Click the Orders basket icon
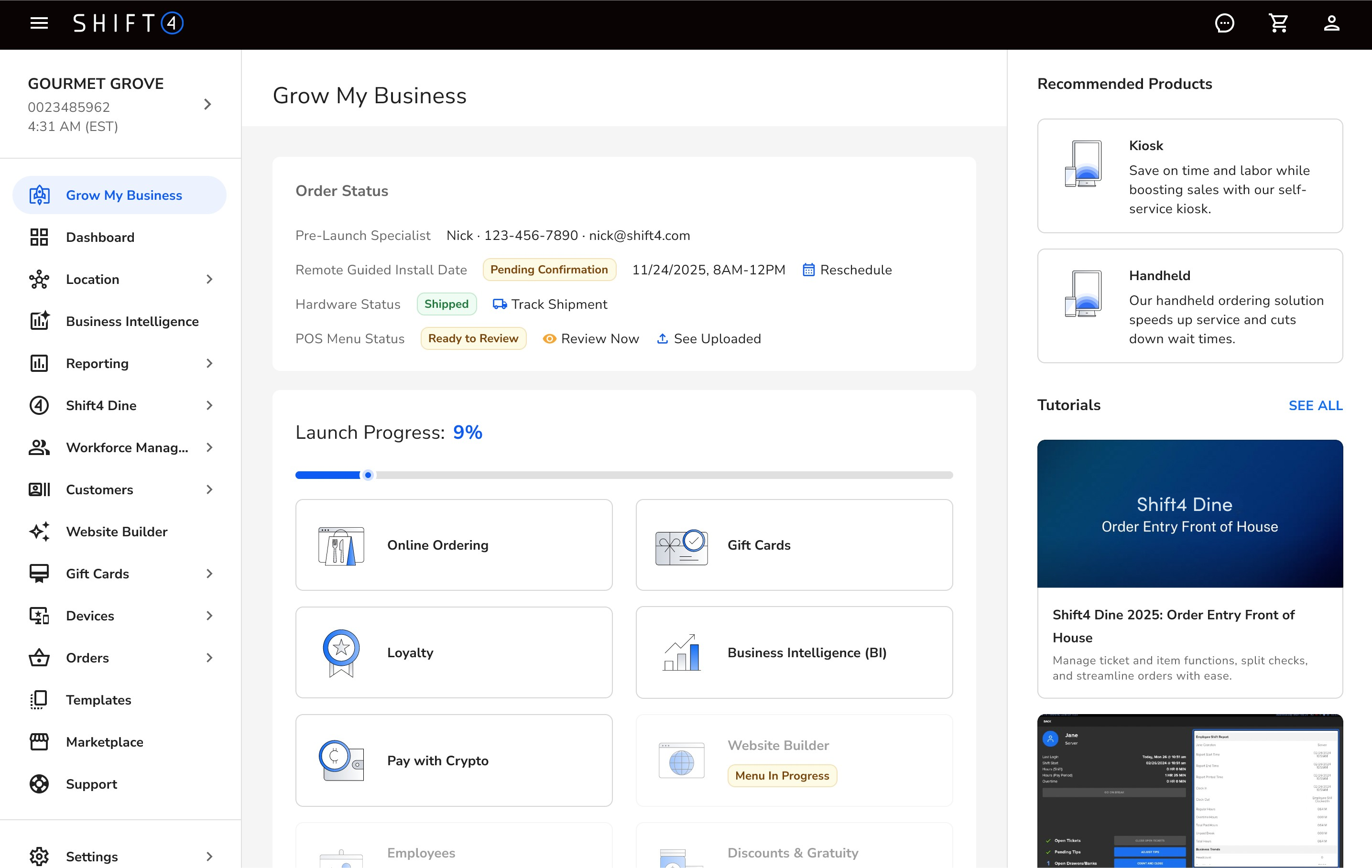The width and height of the screenshot is (1372, 868). tap(39, 658)
